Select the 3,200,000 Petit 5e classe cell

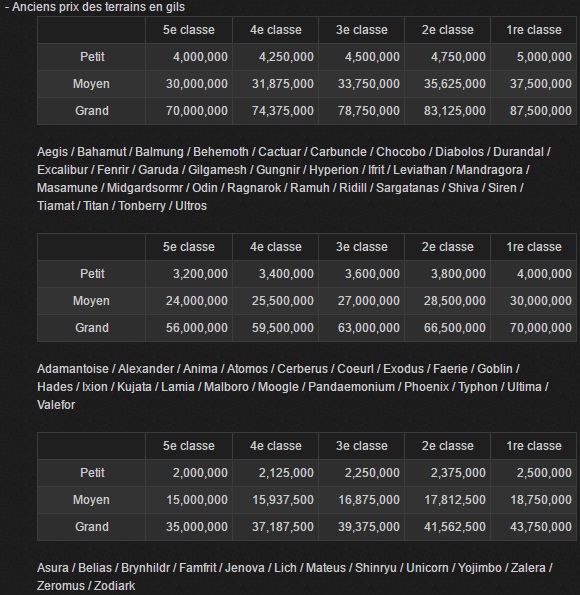[189, 274]
